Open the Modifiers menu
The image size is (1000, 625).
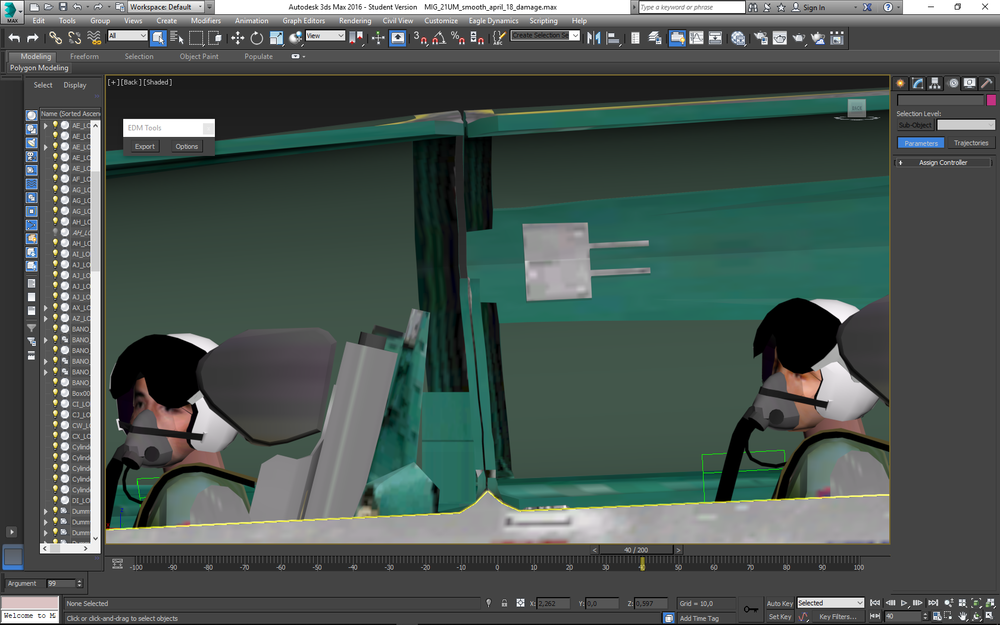205,20
